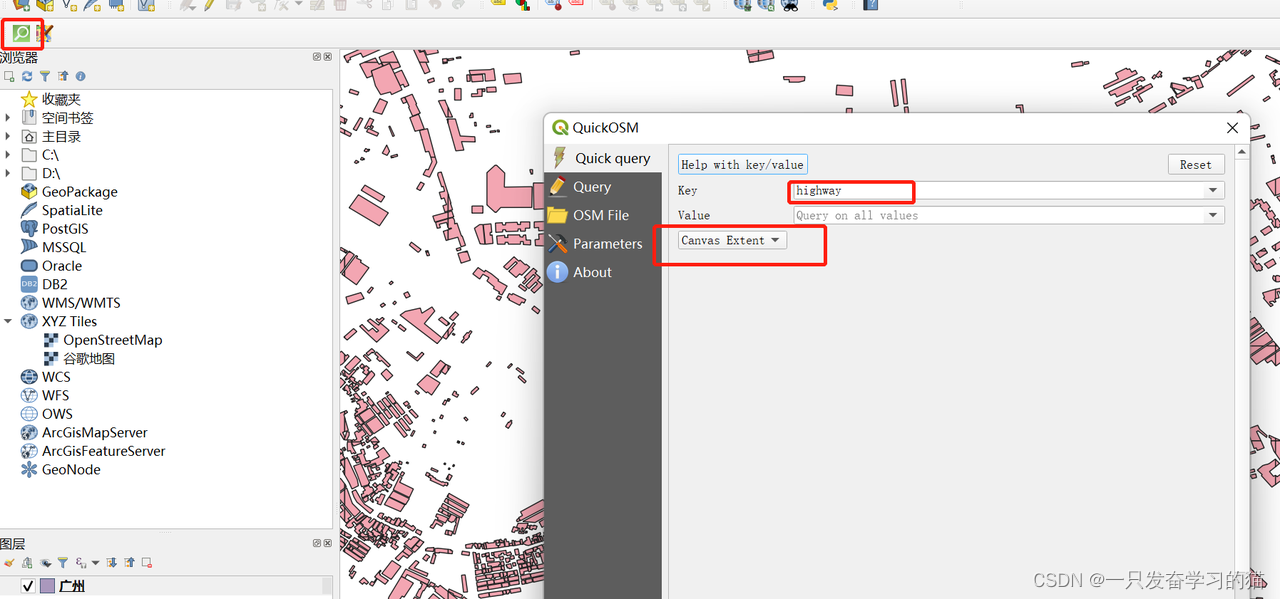Refresh the browser panel

(27, 76)
